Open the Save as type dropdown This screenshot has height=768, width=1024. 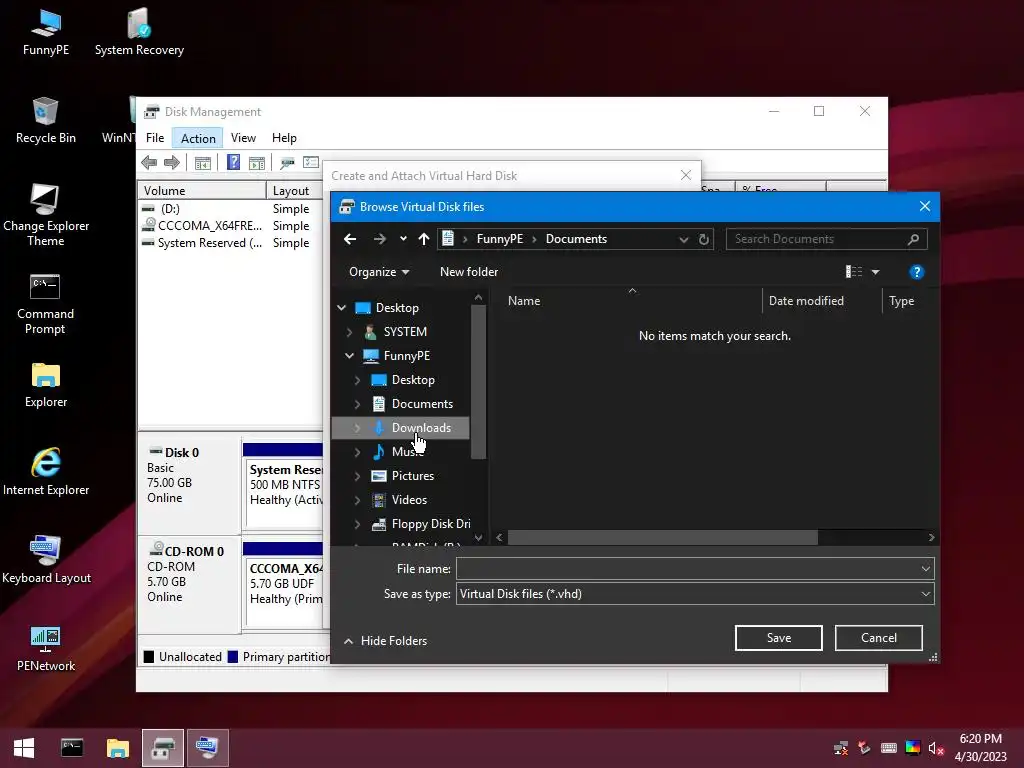[x=925, y=594]
